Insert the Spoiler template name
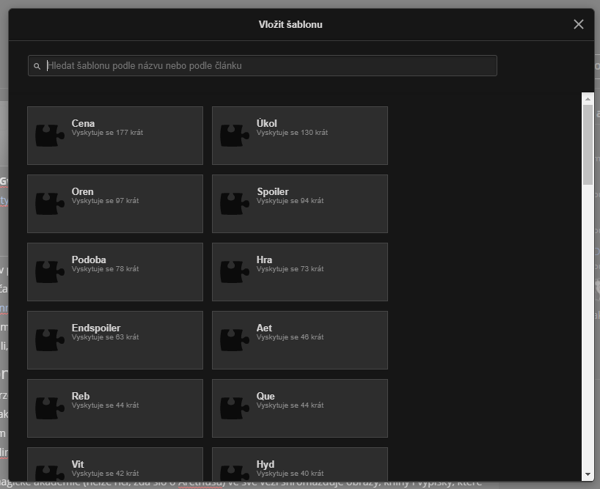Viewport: 600px width, 489px height. tap(272, 192)
